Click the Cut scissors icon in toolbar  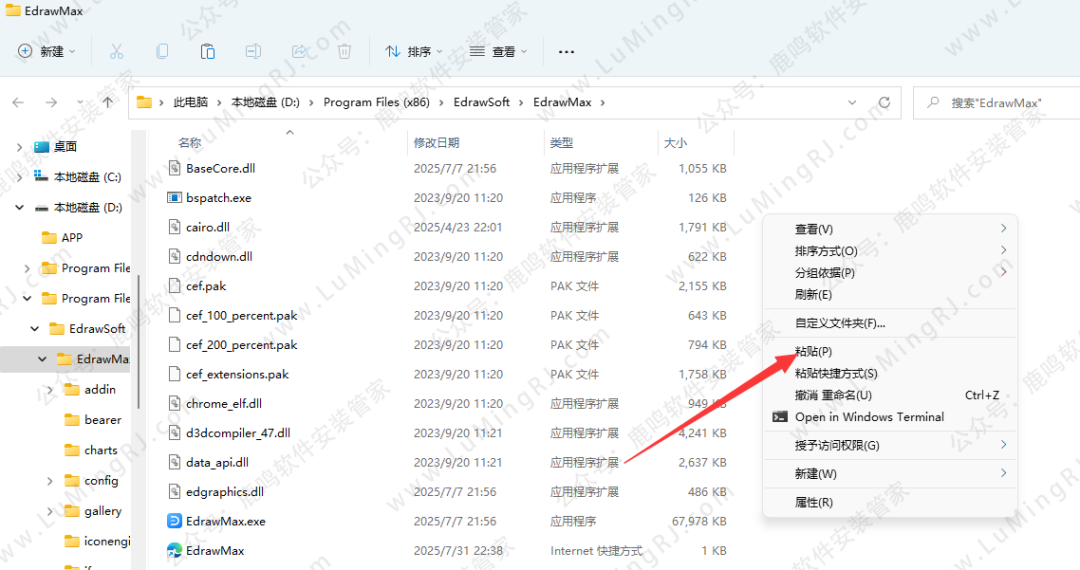116,51
